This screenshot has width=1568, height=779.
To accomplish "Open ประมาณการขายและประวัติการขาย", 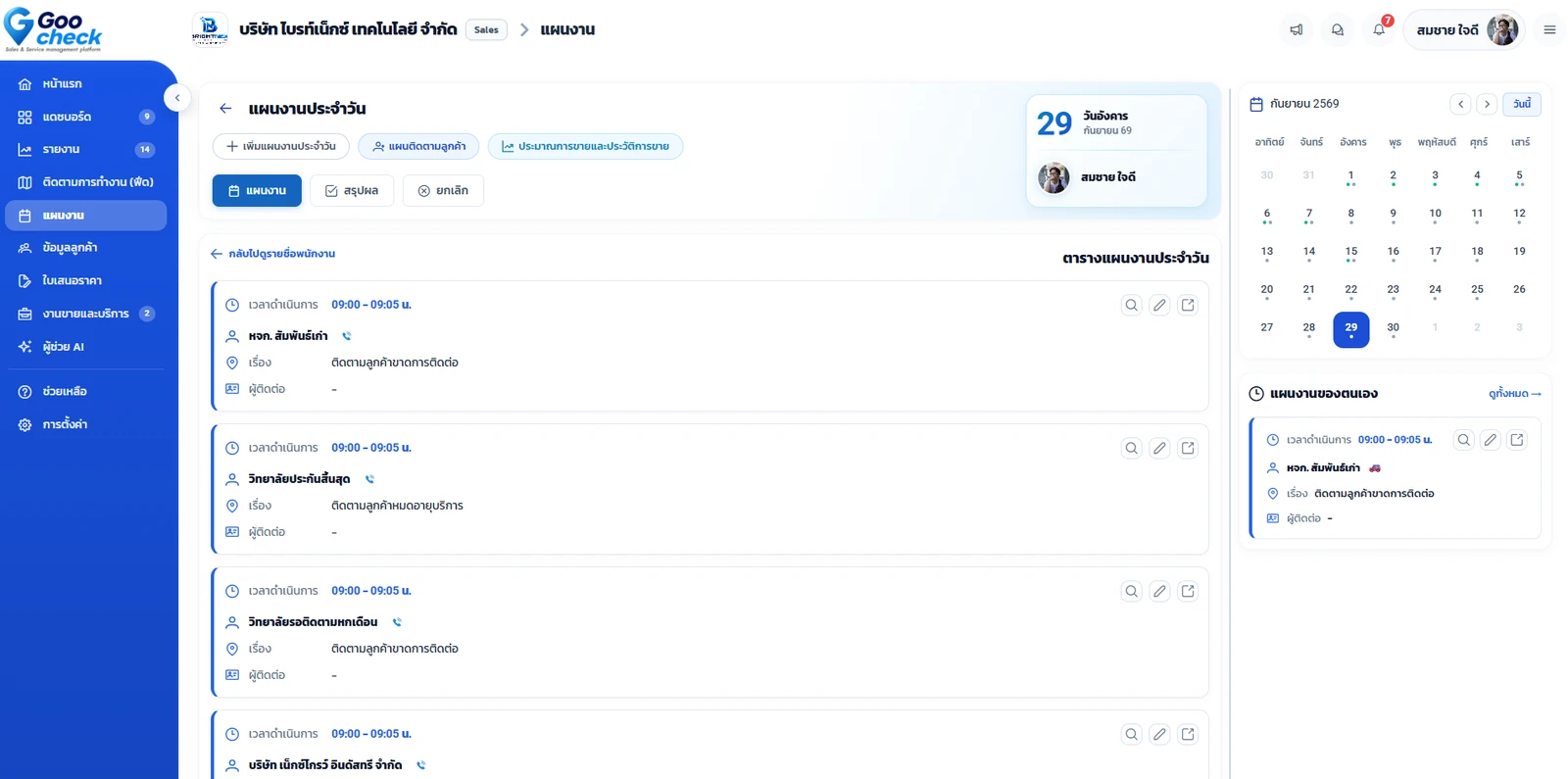I will [585, 146].
